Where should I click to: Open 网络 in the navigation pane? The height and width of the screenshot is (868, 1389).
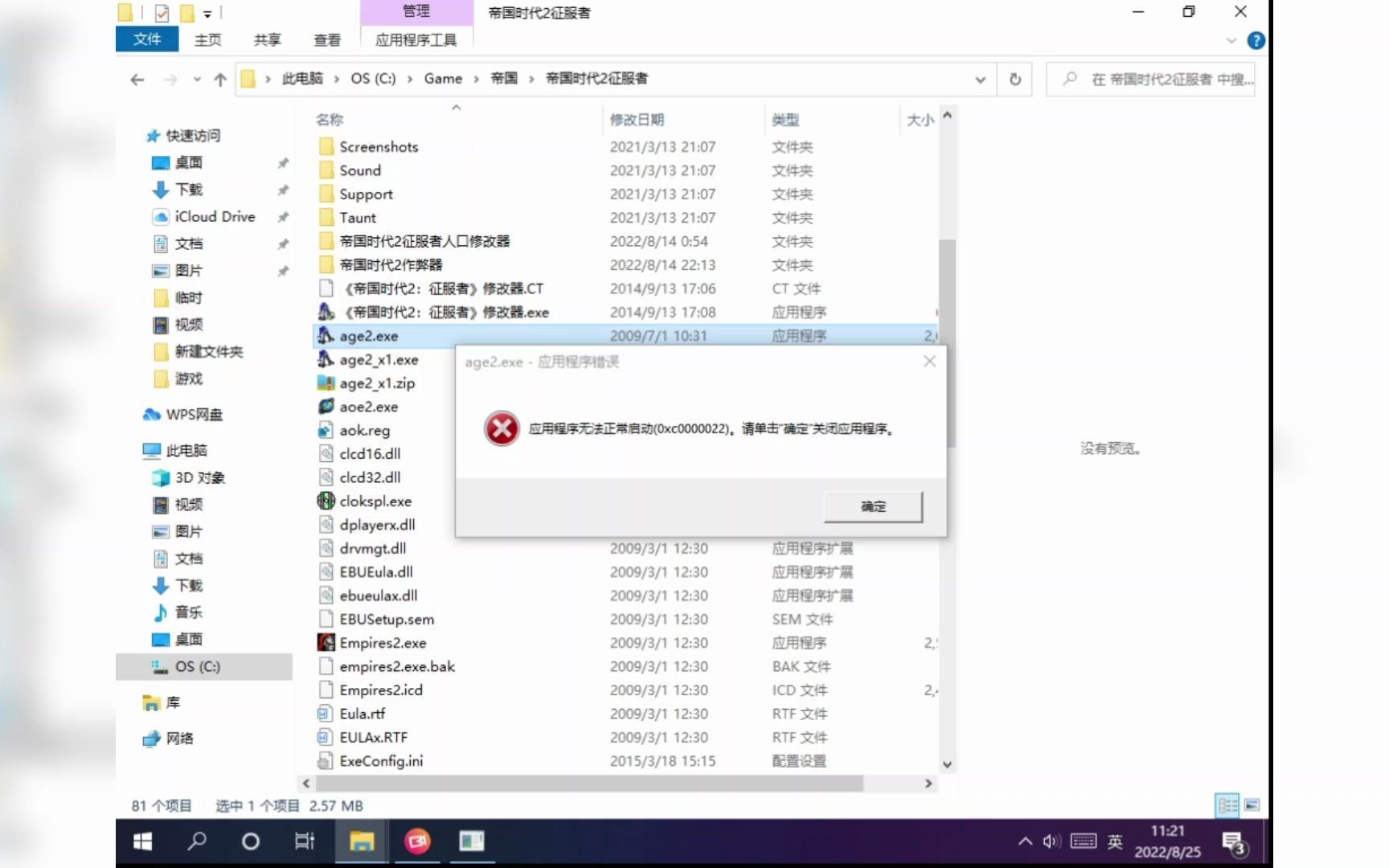pyautogui.click(x=178, y=739)
